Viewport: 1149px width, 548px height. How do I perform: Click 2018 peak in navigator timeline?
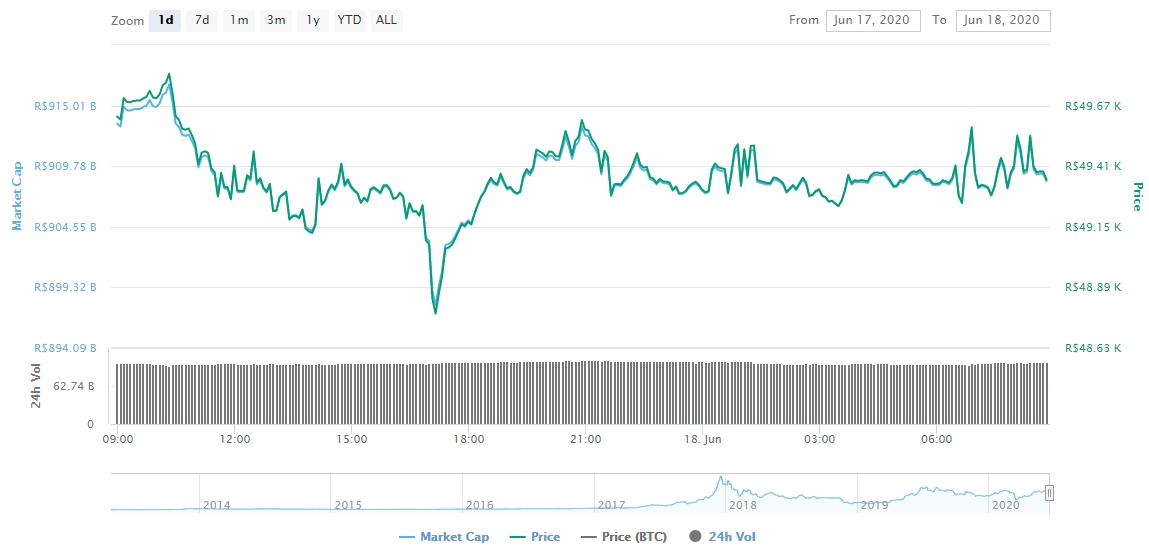point(721,479)
